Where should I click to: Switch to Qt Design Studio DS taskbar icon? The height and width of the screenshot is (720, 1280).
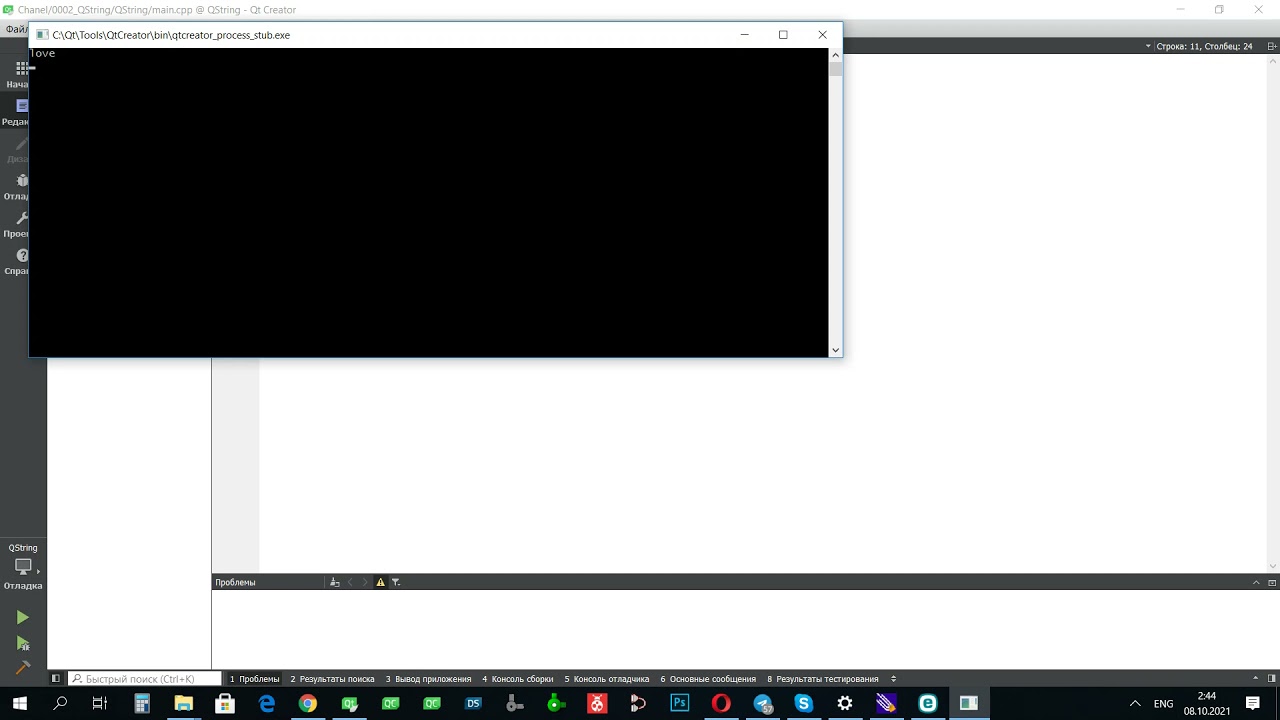coord(474,704)
